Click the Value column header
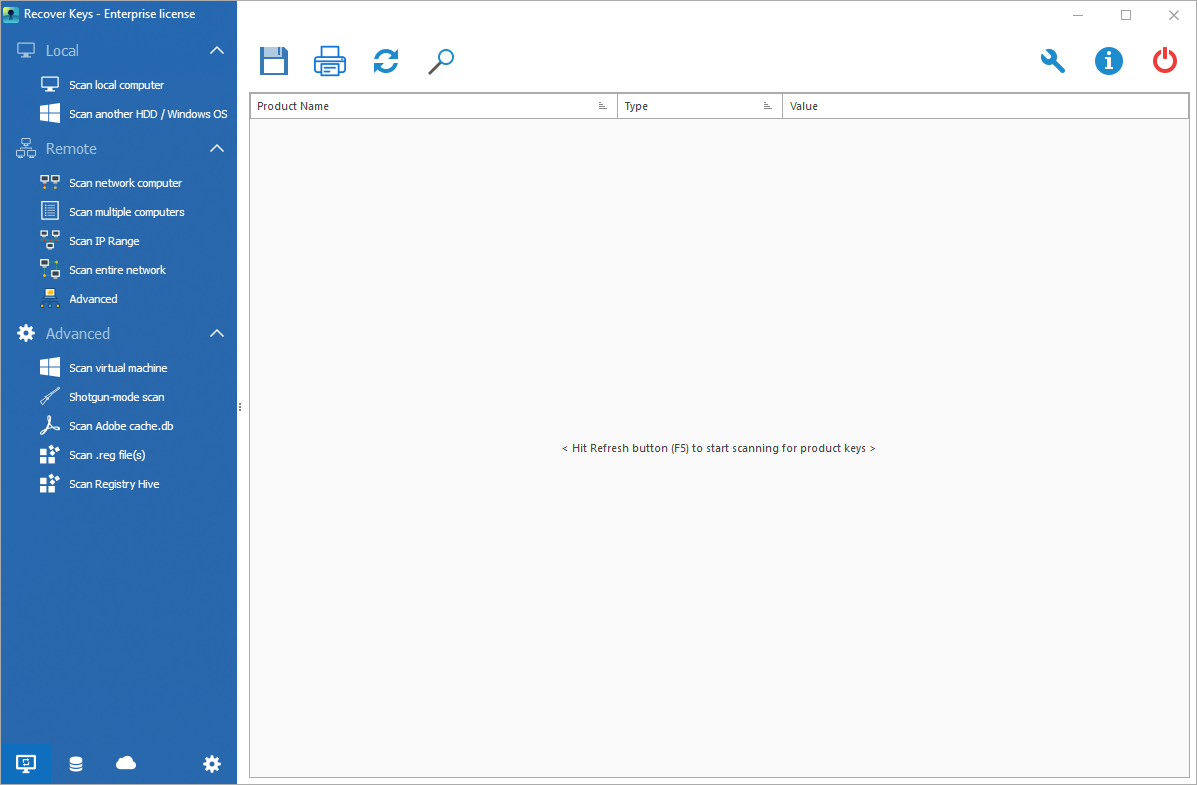The height and width of the screenshot is (785, 1197). coord(986,106)
